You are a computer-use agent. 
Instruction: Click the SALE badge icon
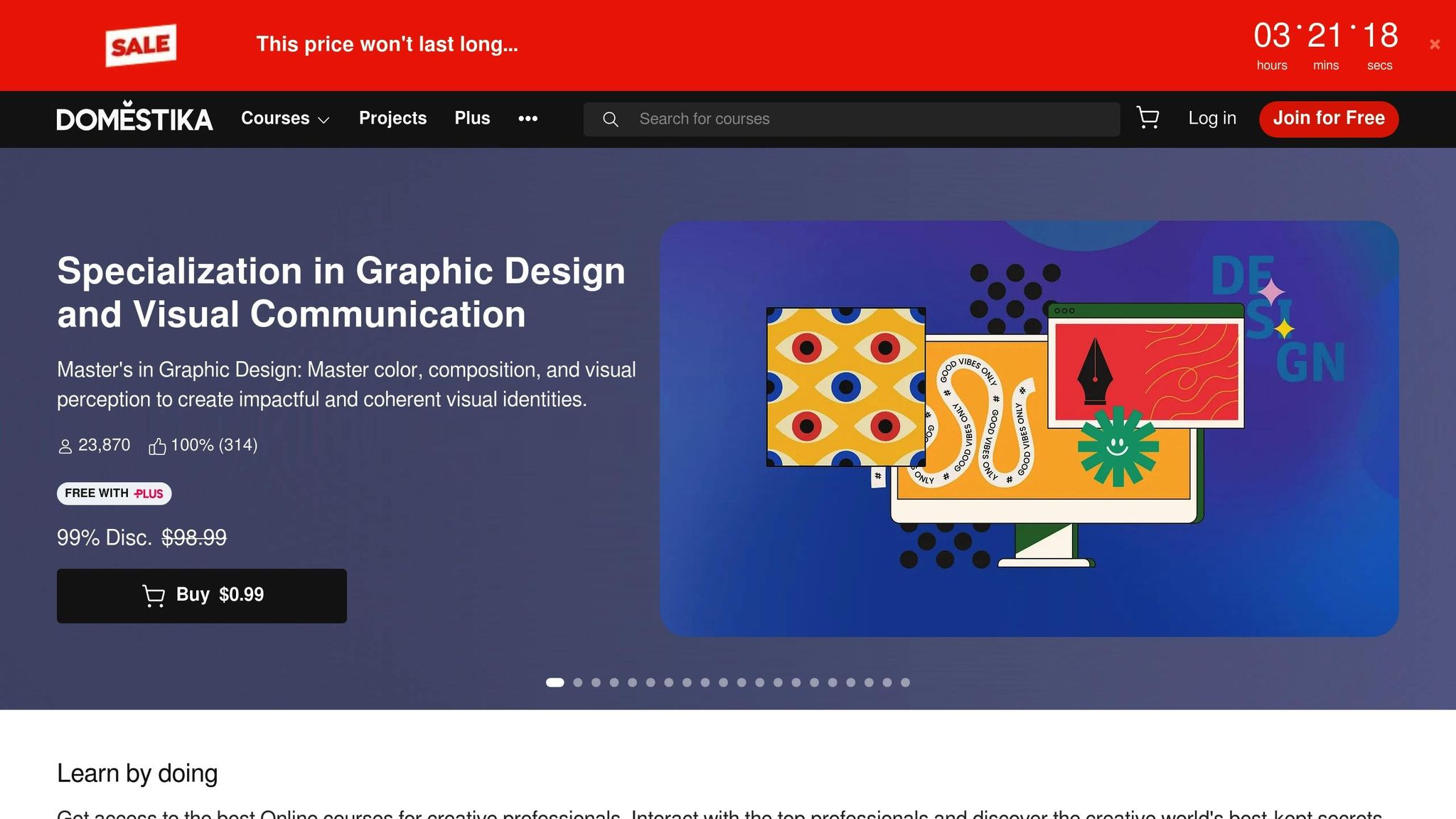point(141,45)
